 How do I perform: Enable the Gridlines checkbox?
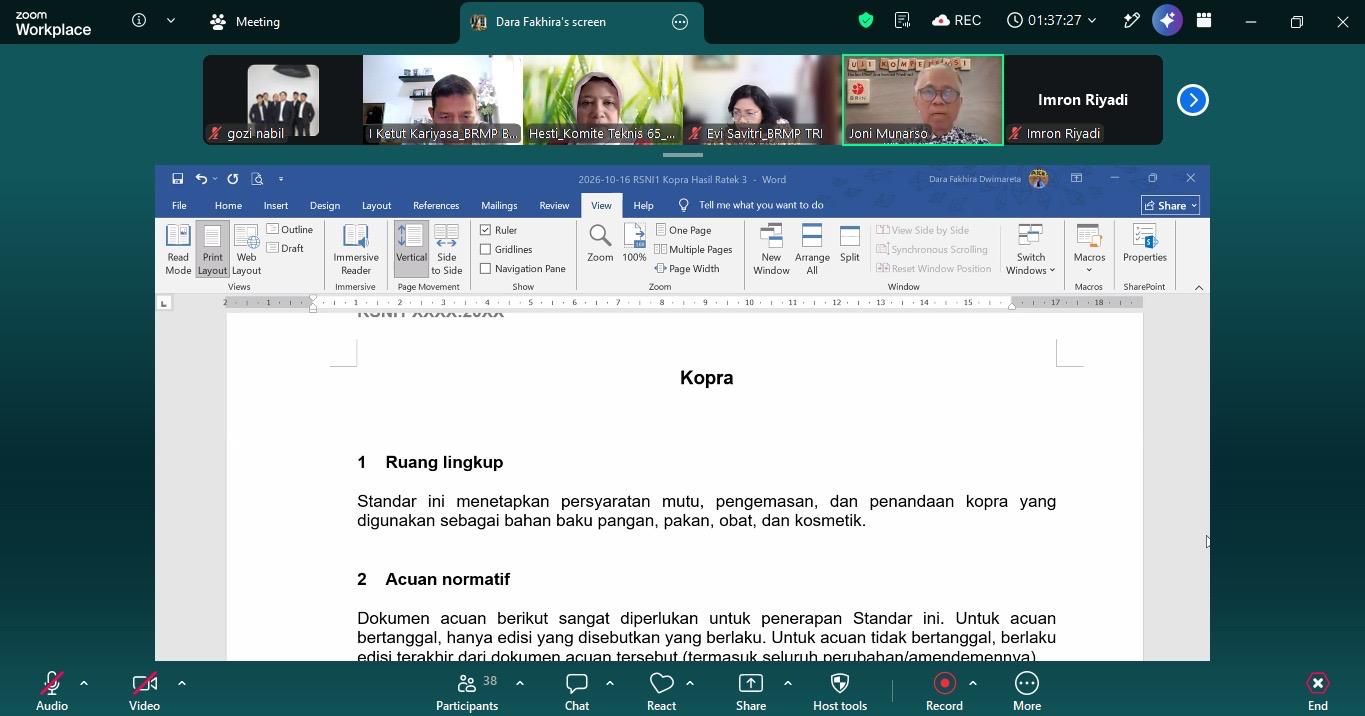tap(485, 249)
